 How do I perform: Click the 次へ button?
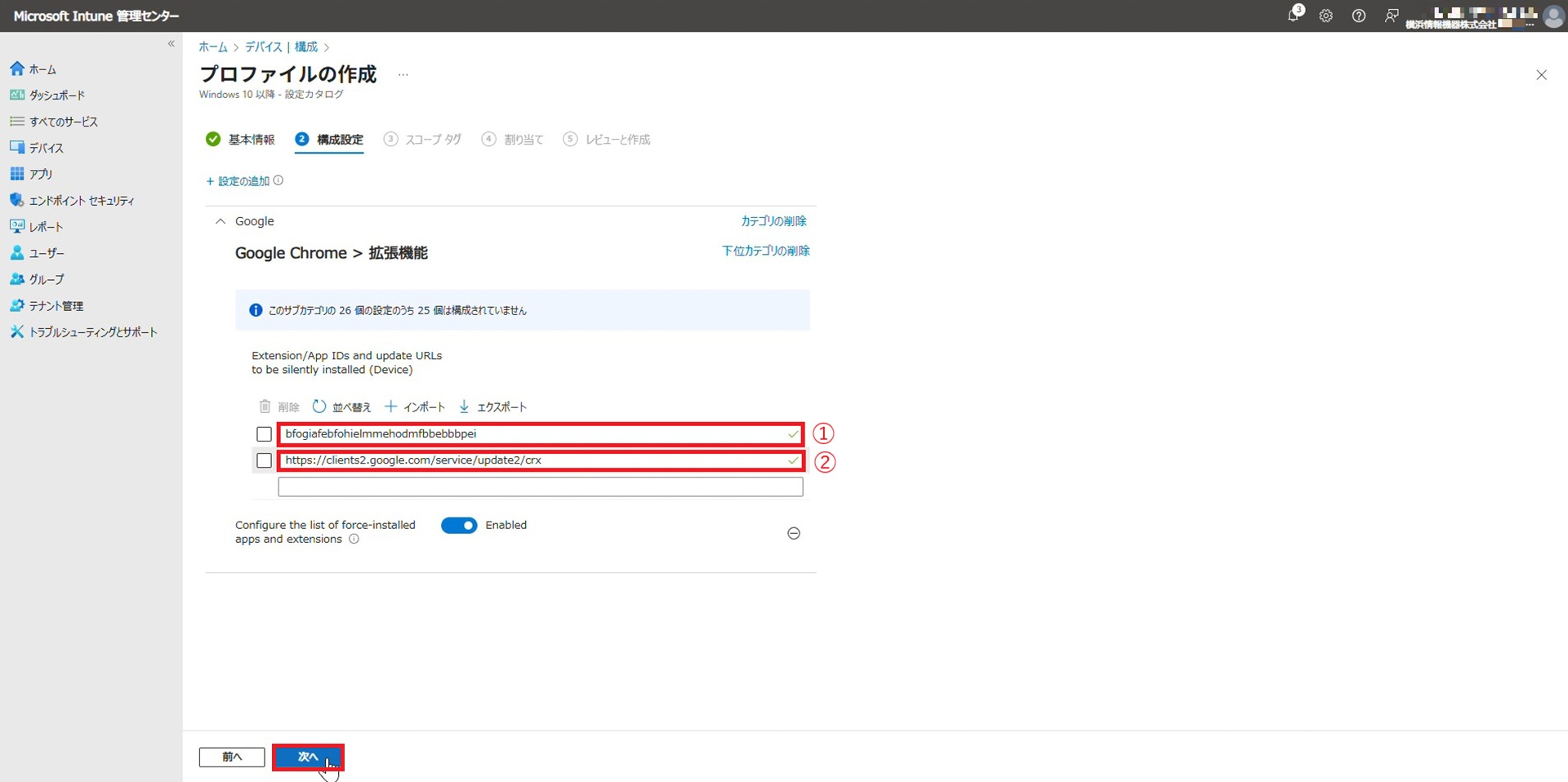(x=308, y=757)
